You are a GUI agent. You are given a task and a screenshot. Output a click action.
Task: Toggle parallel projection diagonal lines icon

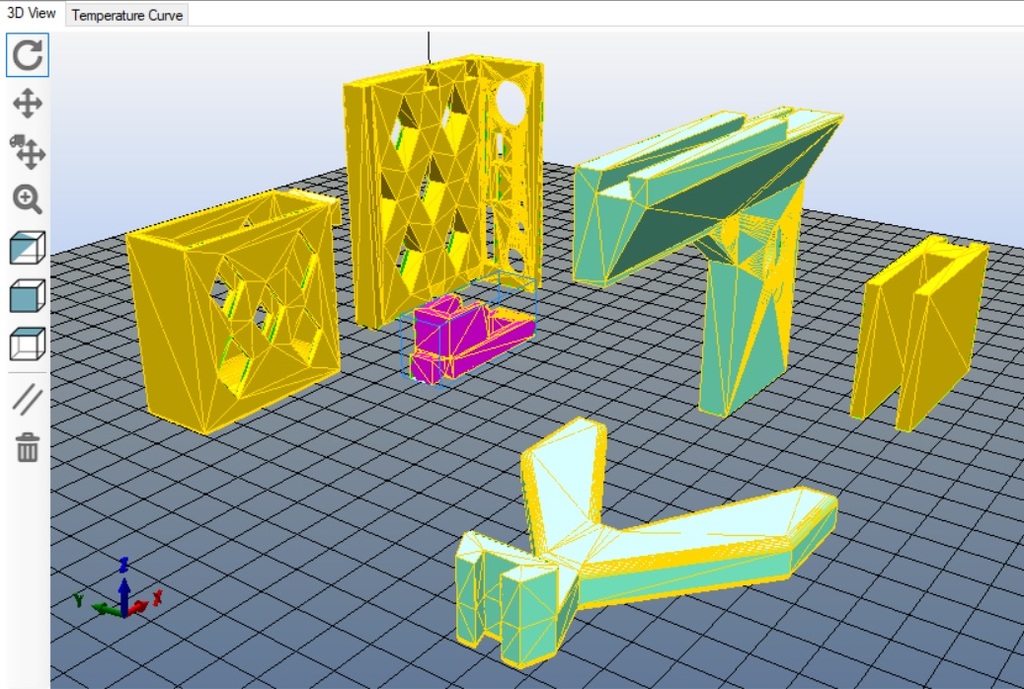click(x=27, y=400)
